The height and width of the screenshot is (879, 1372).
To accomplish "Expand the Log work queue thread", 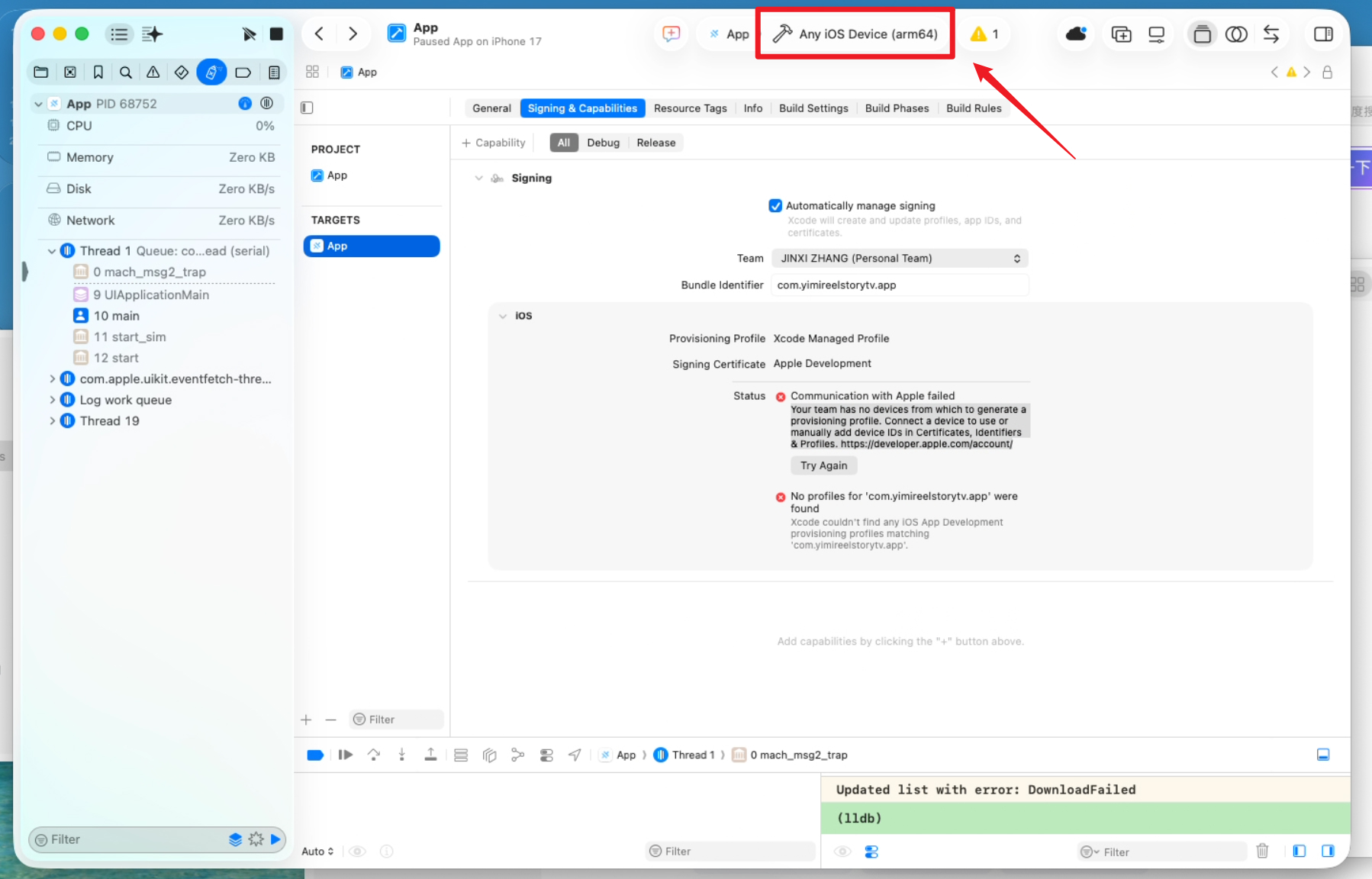I will [52, 400].
